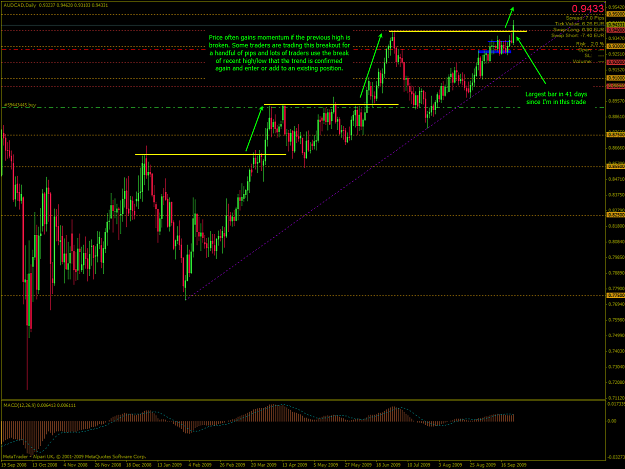
Task: Click the large red 0.9433 price display
Action: coord(588,9)
